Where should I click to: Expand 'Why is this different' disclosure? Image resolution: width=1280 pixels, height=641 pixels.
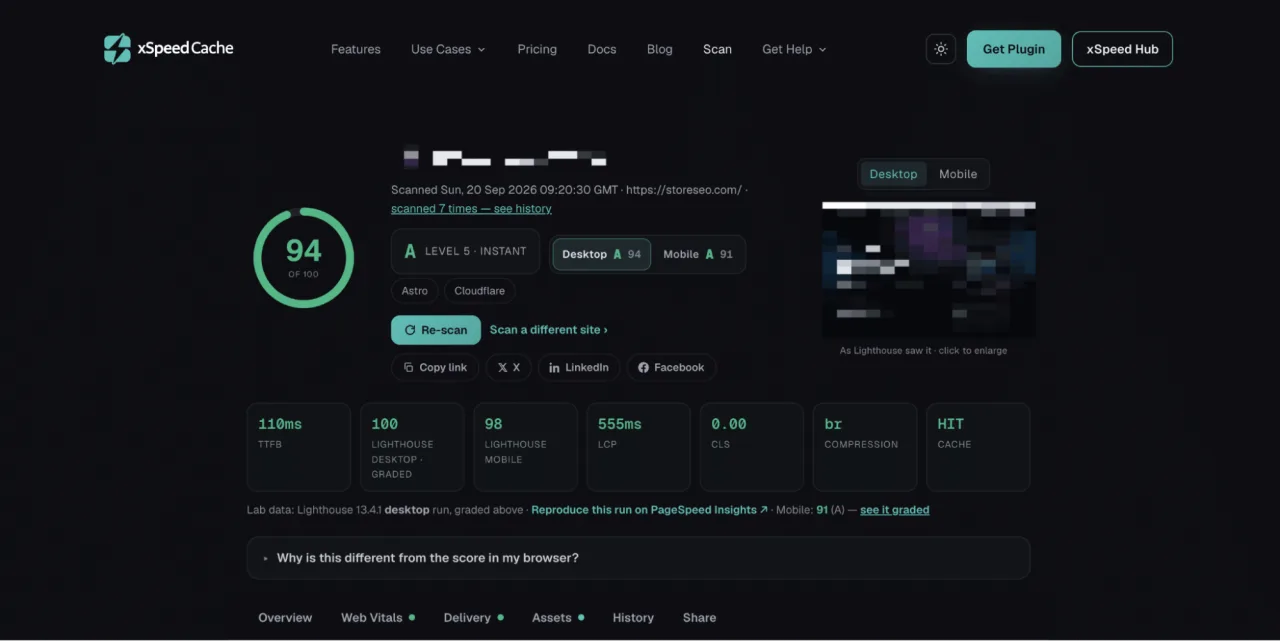tap(638, 558)
